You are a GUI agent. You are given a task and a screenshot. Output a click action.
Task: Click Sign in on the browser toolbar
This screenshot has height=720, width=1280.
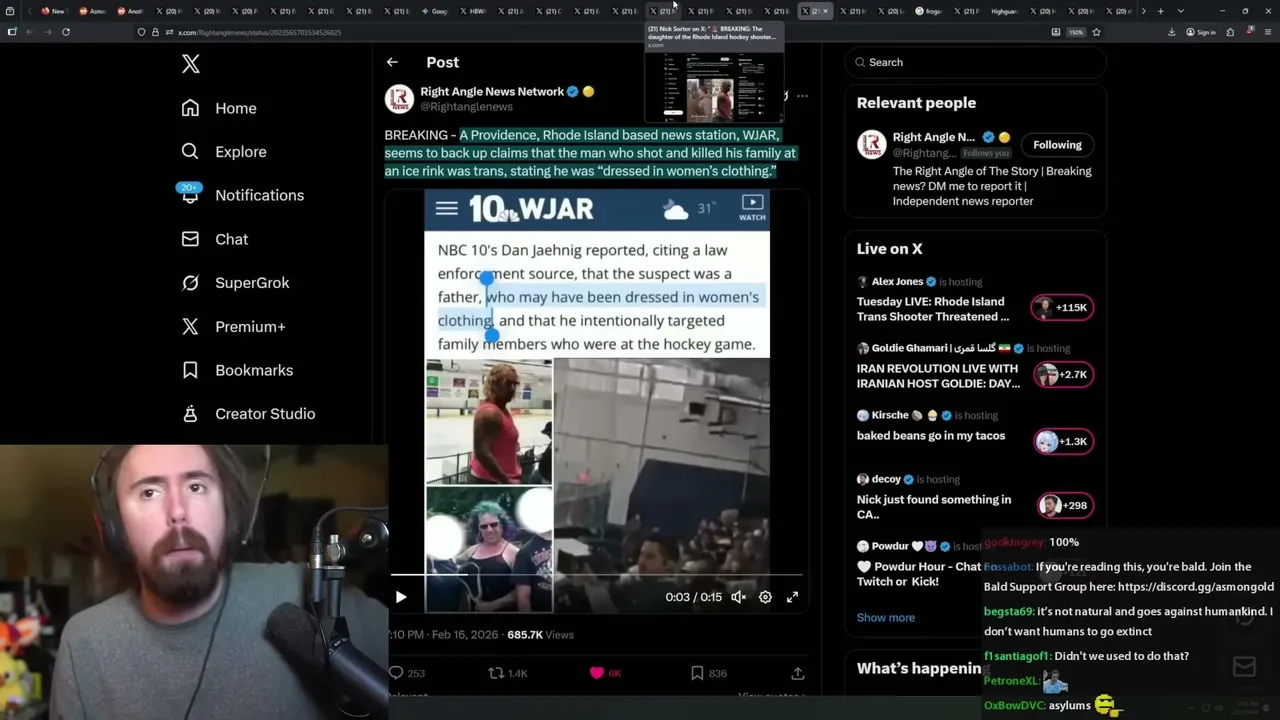coord(1201,32)
